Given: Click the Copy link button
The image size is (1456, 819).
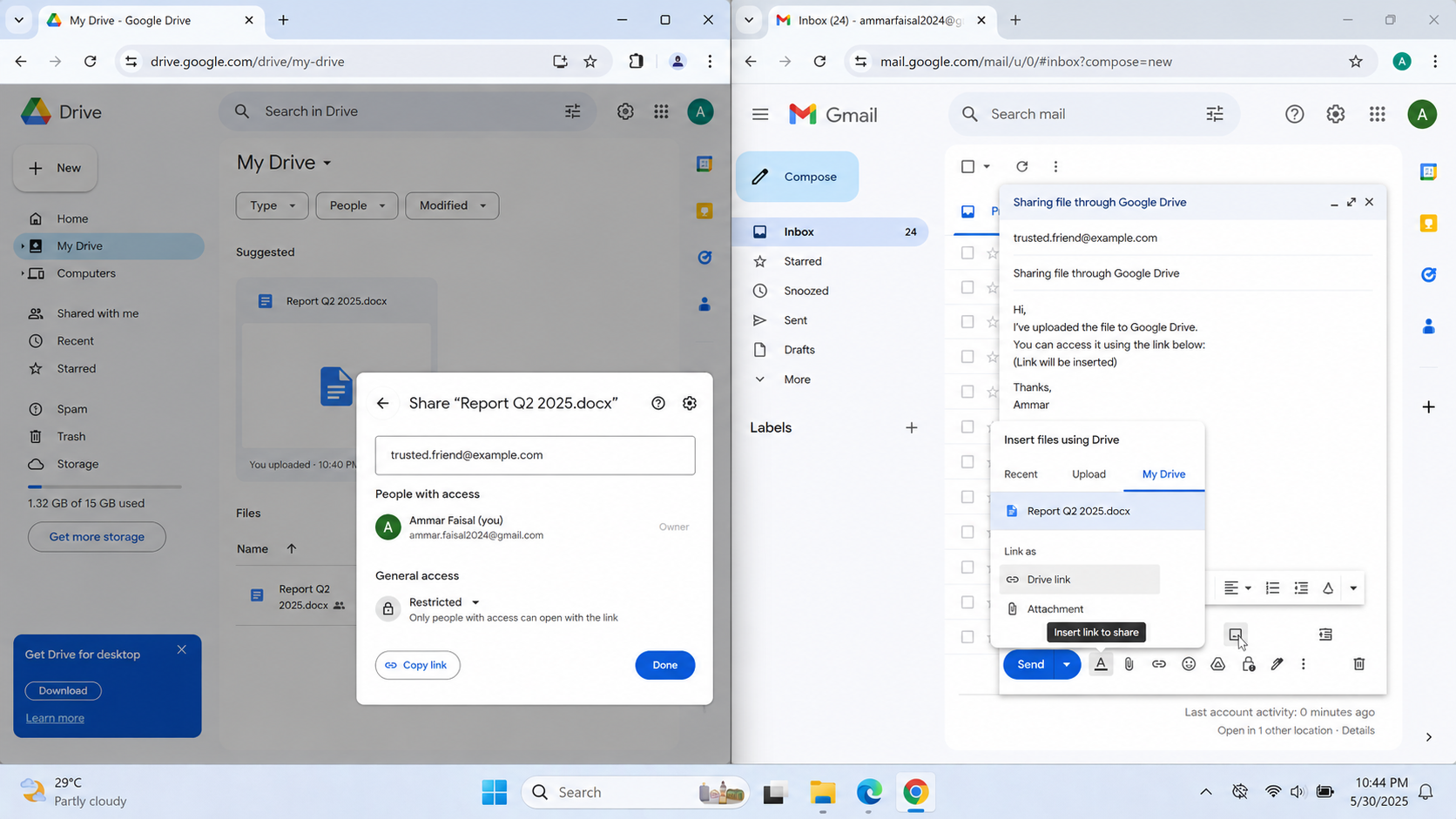Looking at the screenshot, I should tap(418, 665).
